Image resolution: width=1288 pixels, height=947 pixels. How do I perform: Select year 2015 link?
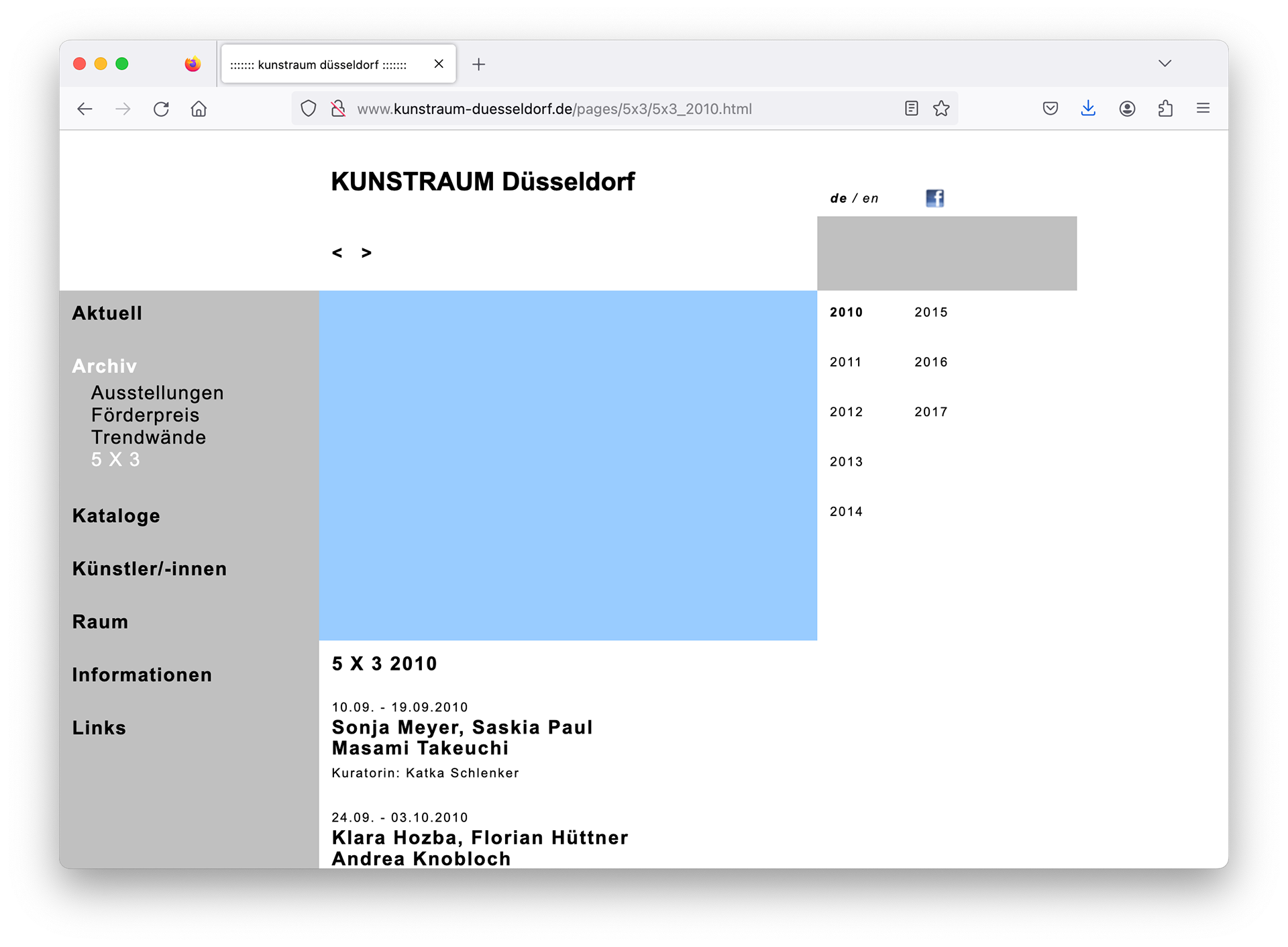[931, 312]
